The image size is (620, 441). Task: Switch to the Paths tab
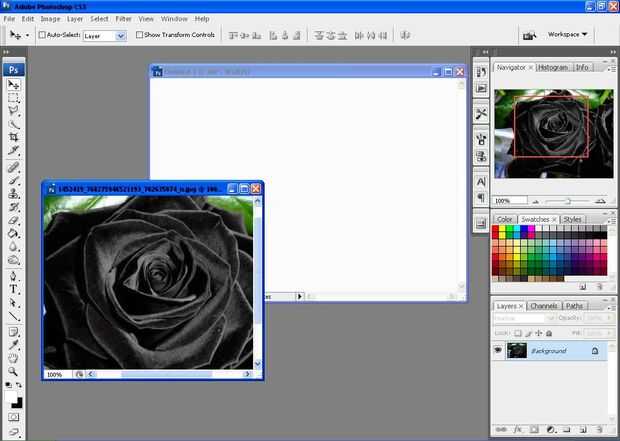(574, 306)
